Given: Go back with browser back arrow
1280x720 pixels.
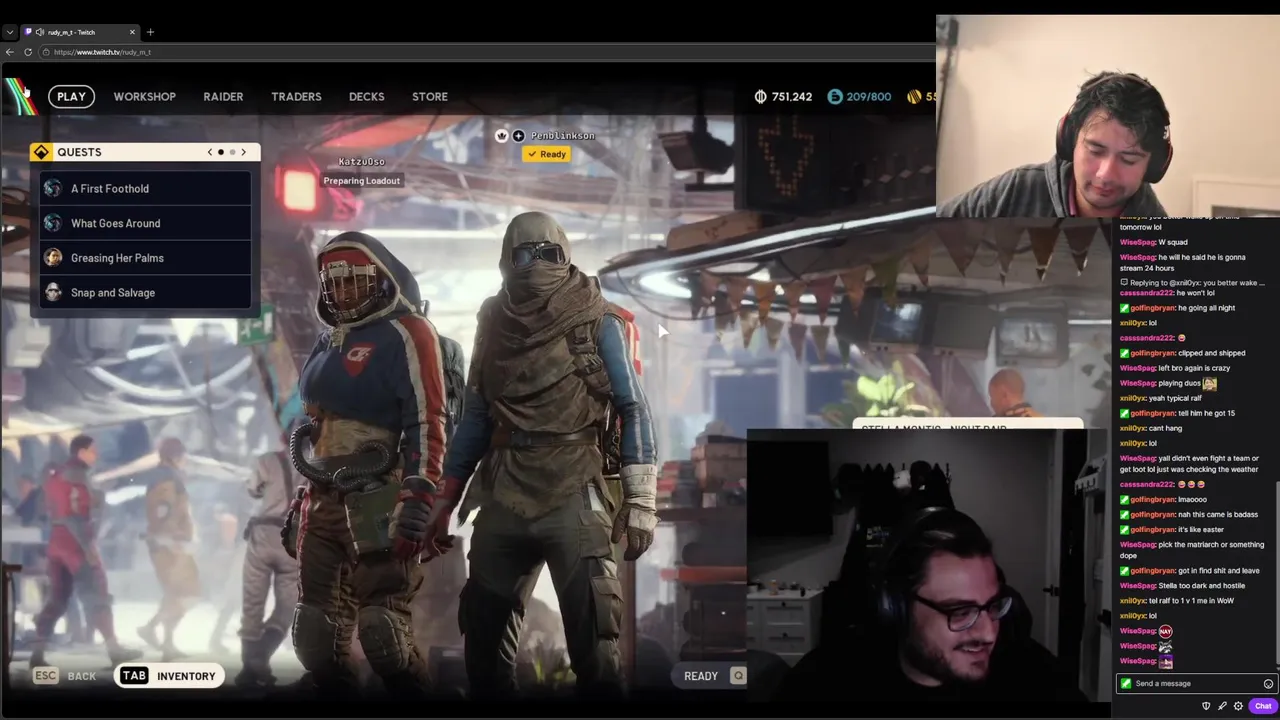Looking at the screenshot, I should pyautogui.click(x=10, y=52).
